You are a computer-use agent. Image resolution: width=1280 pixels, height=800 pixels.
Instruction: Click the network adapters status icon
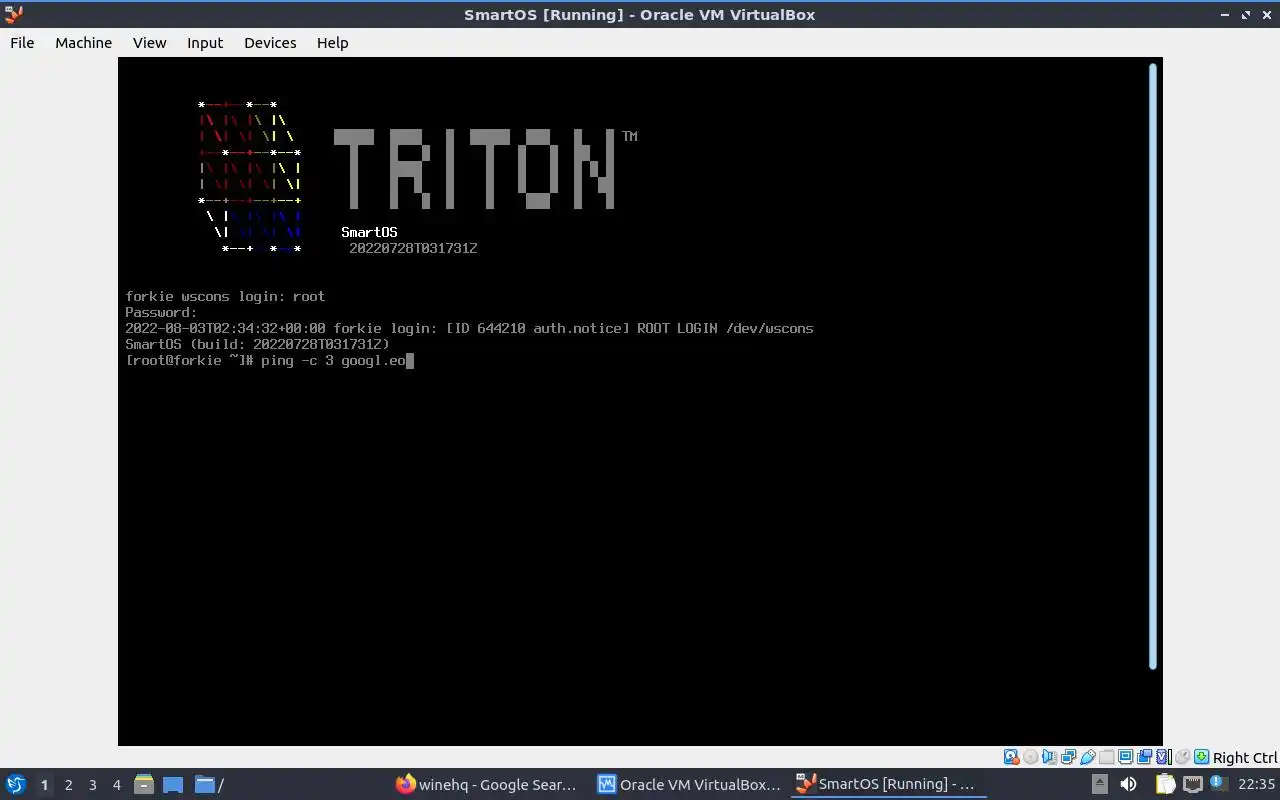tap(1068, 757)
